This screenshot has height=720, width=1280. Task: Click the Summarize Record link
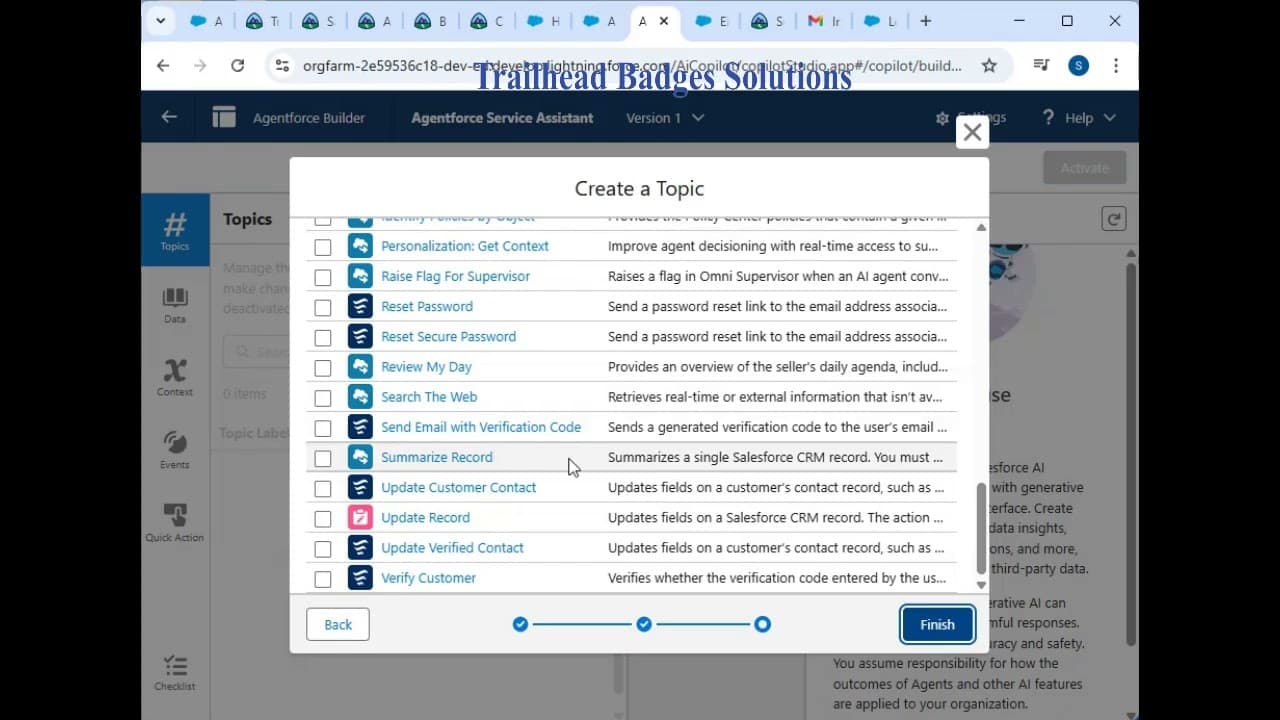click(437, 457)
